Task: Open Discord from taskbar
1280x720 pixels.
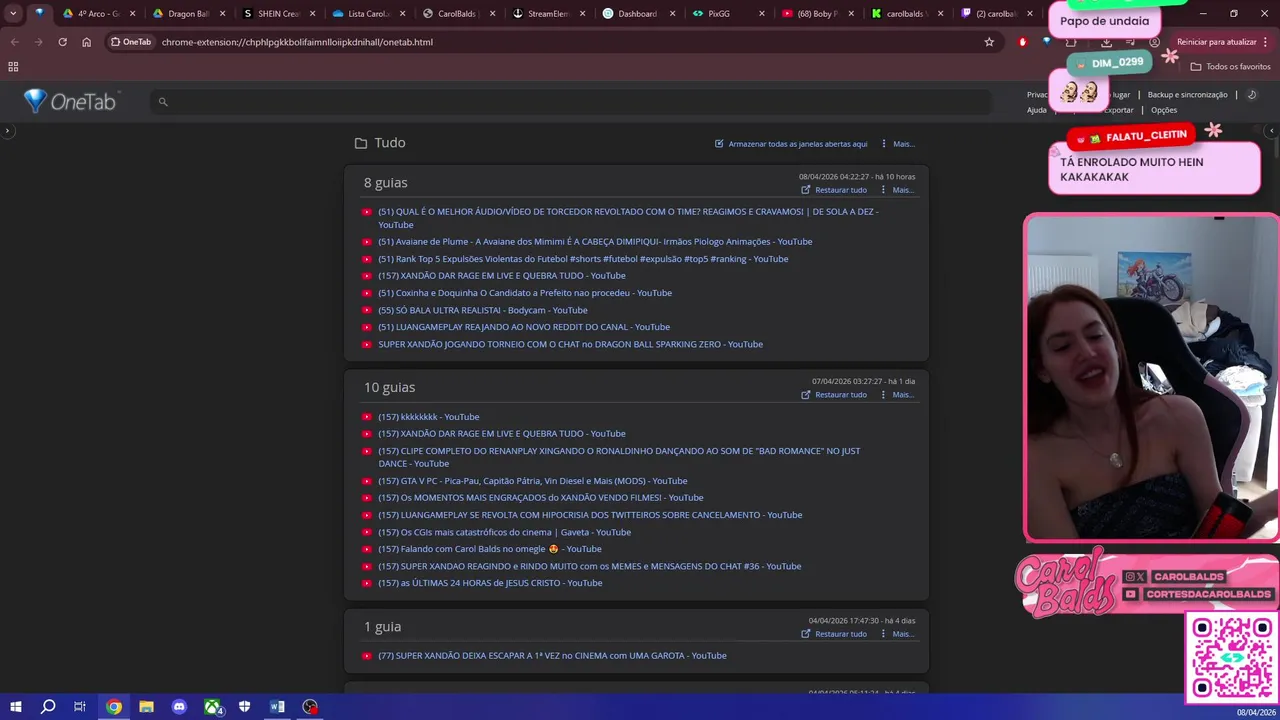Action: click(179, 707)
